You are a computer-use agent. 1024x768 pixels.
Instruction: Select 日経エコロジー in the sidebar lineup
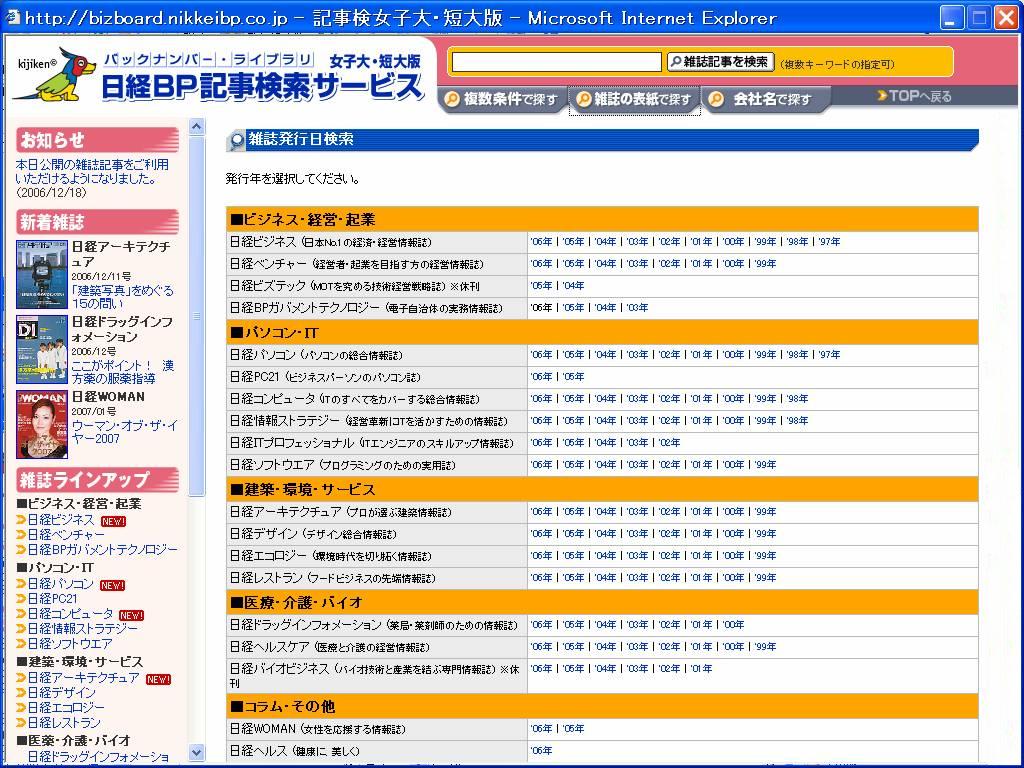coord(66,708)
